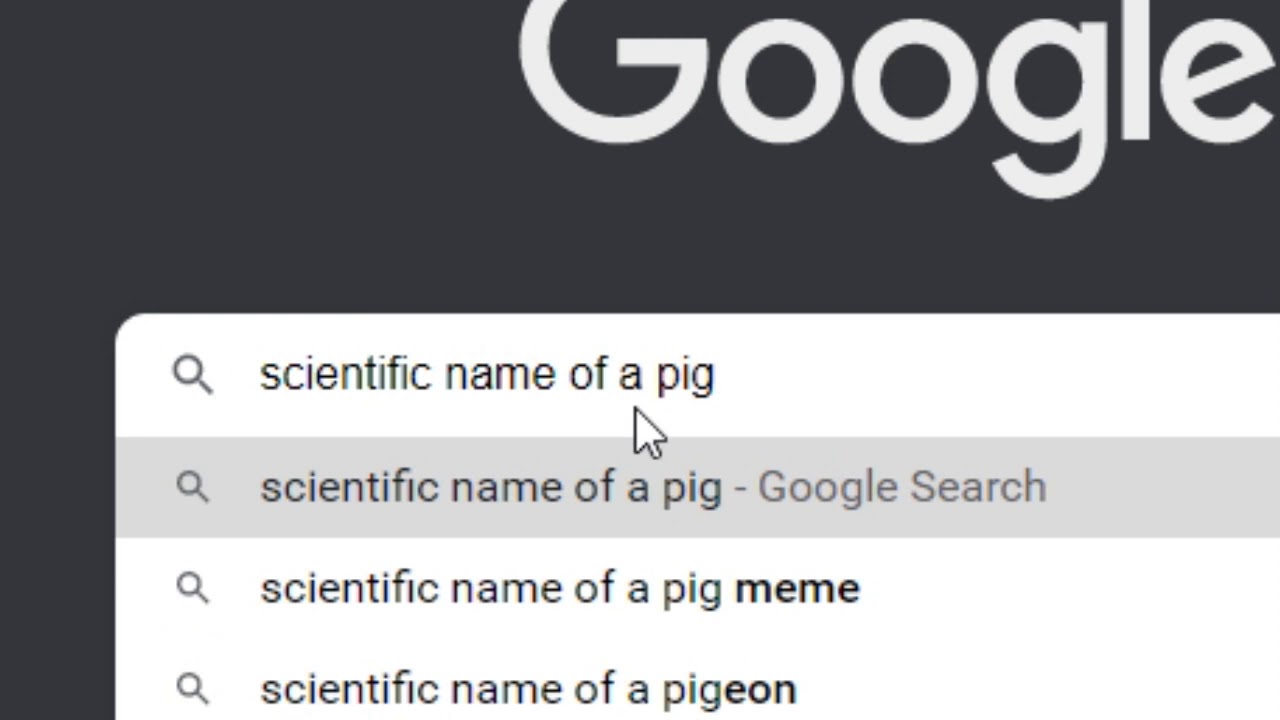Click the search icon beside the 'pigeon' suggestion

tap(193, 689)
